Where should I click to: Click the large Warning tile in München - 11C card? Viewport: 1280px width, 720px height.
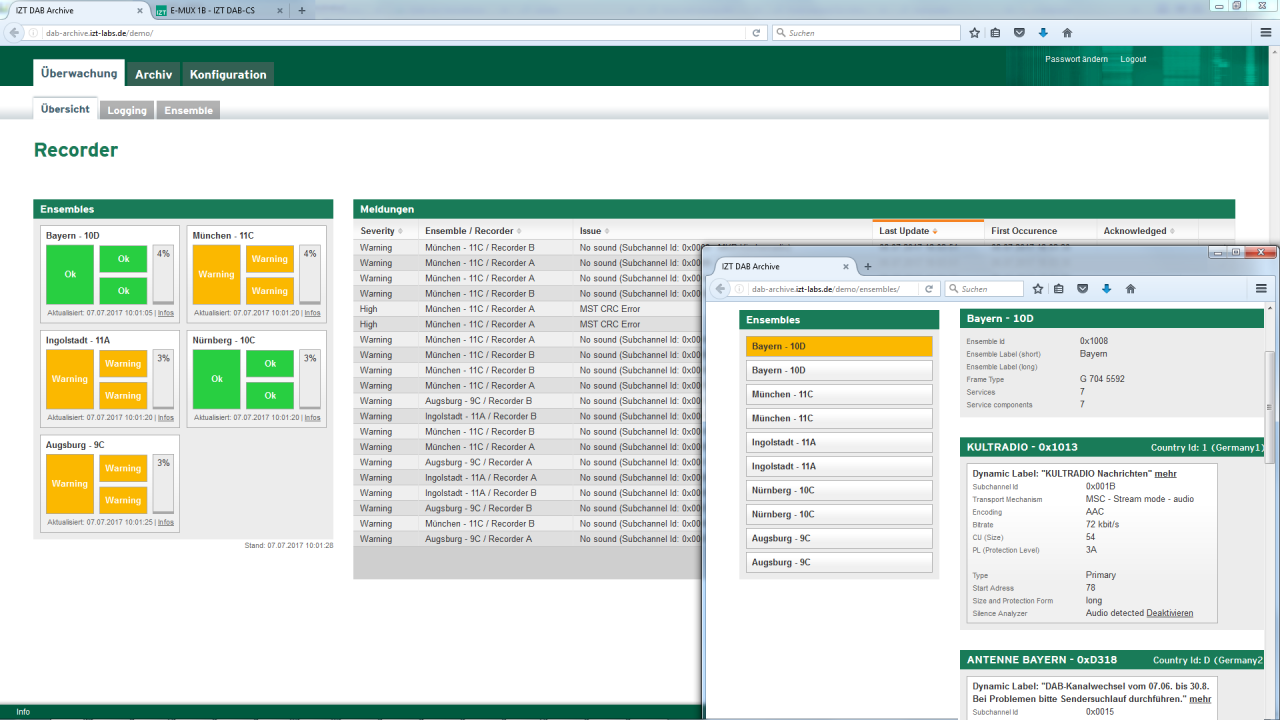(x=216, y=274)
